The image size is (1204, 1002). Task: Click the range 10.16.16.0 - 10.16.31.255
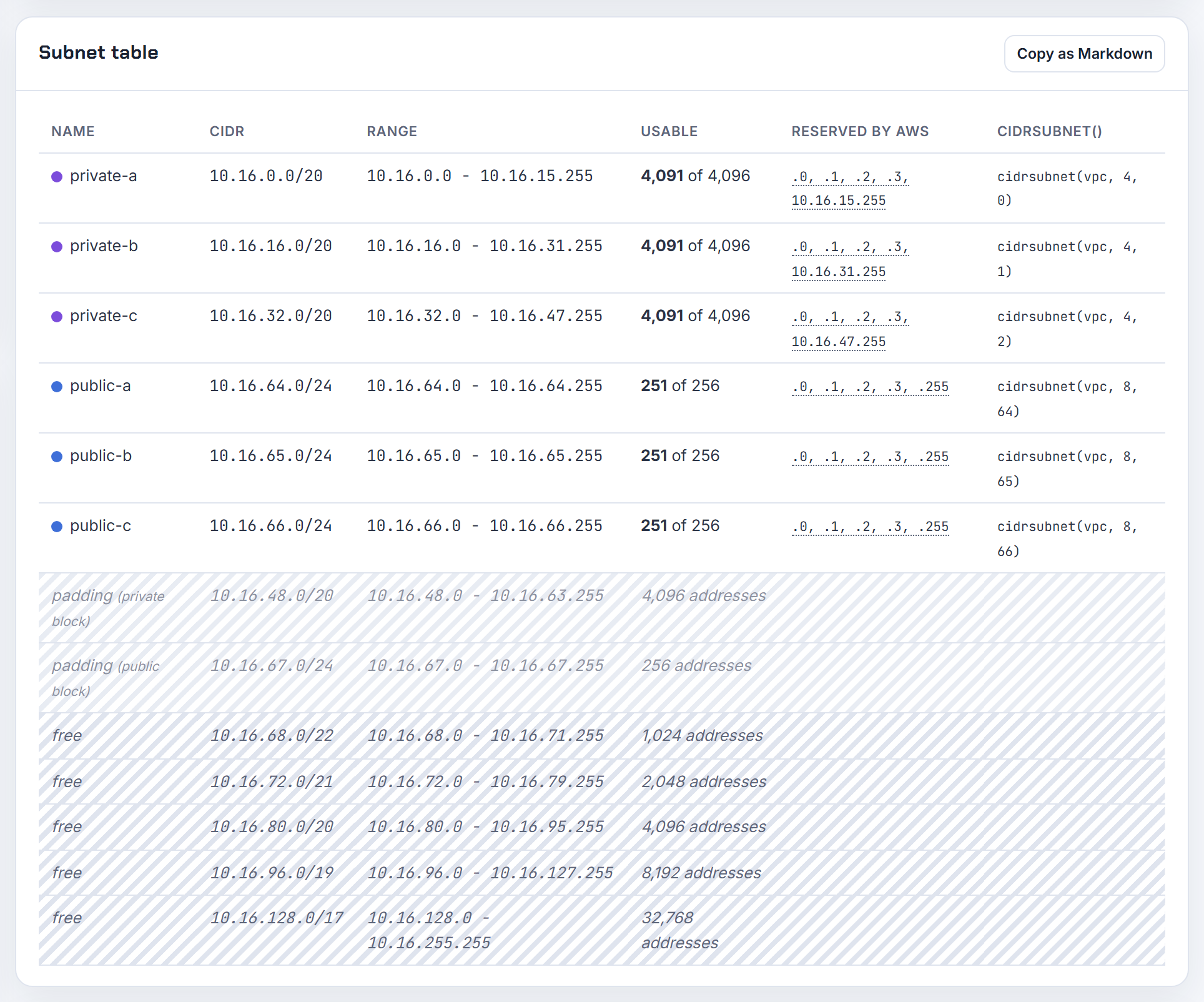tap(485, 246)
